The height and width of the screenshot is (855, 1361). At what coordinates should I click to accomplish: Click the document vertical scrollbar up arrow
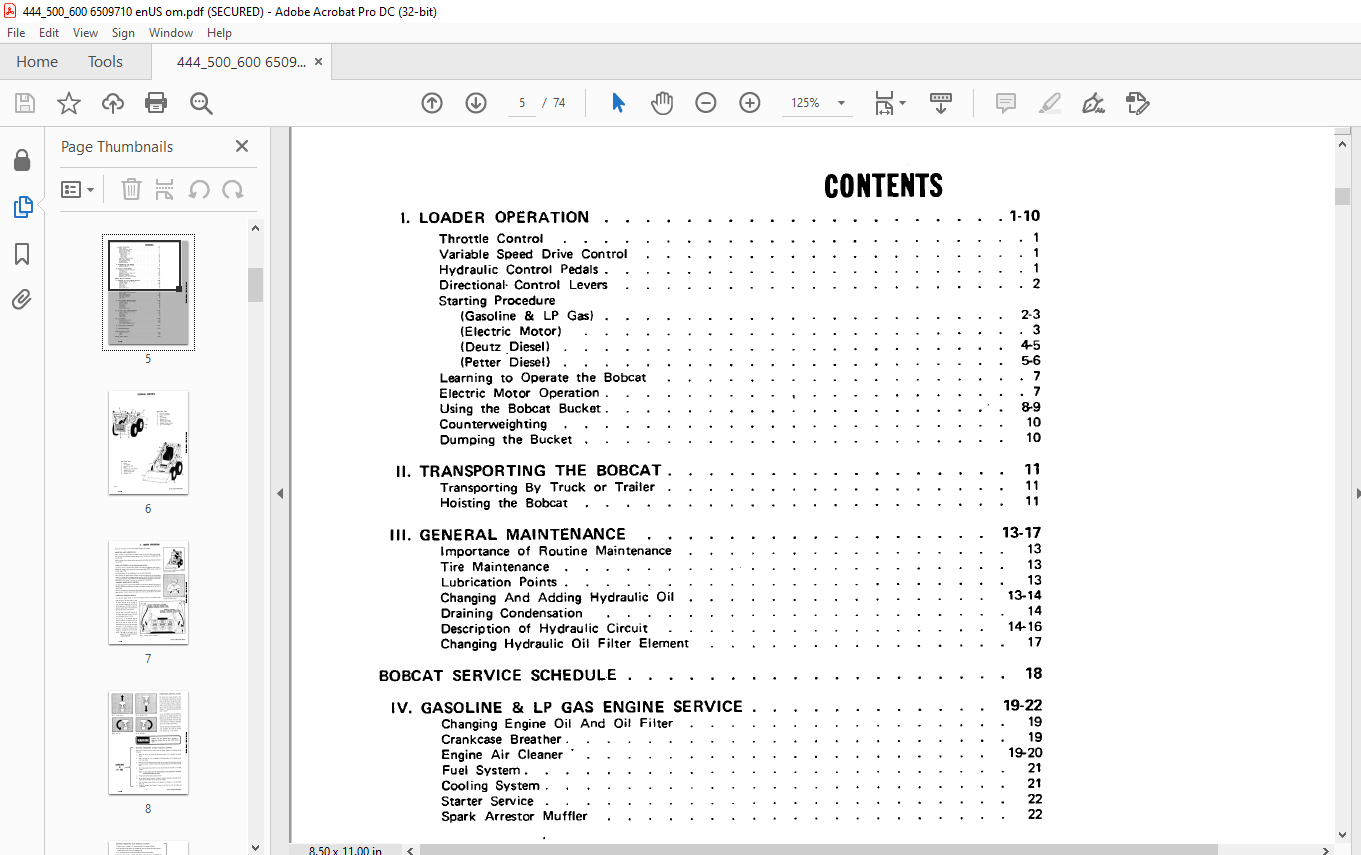pos(1343,143)
